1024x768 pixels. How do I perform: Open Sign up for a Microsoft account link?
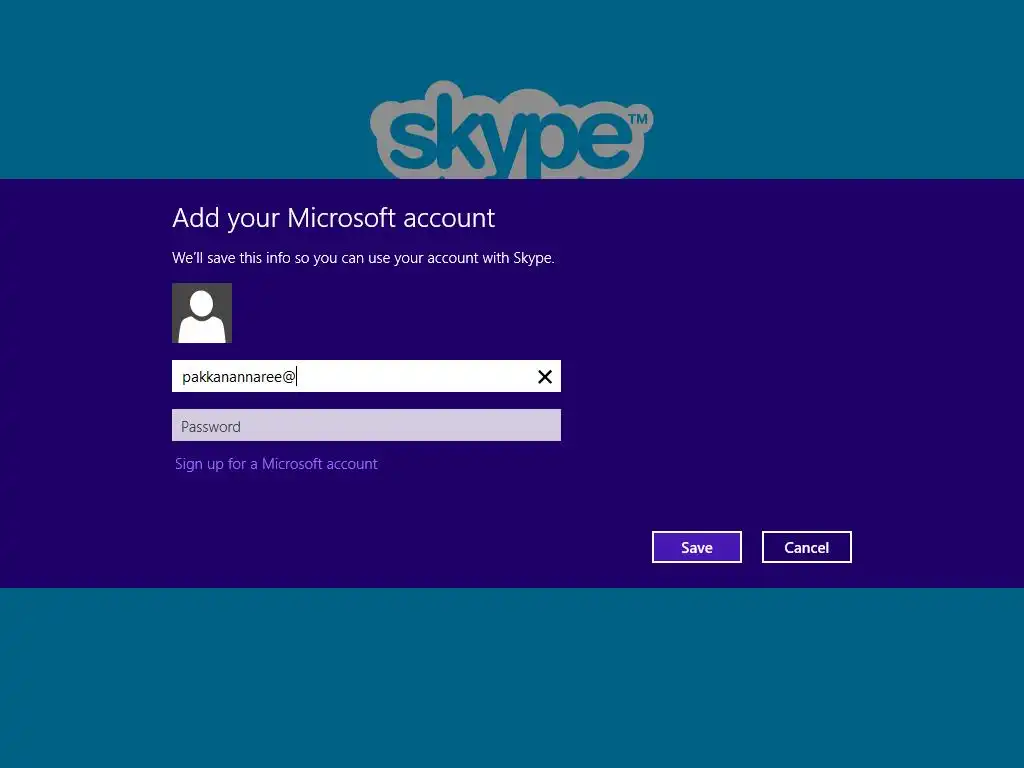(276, 464)
